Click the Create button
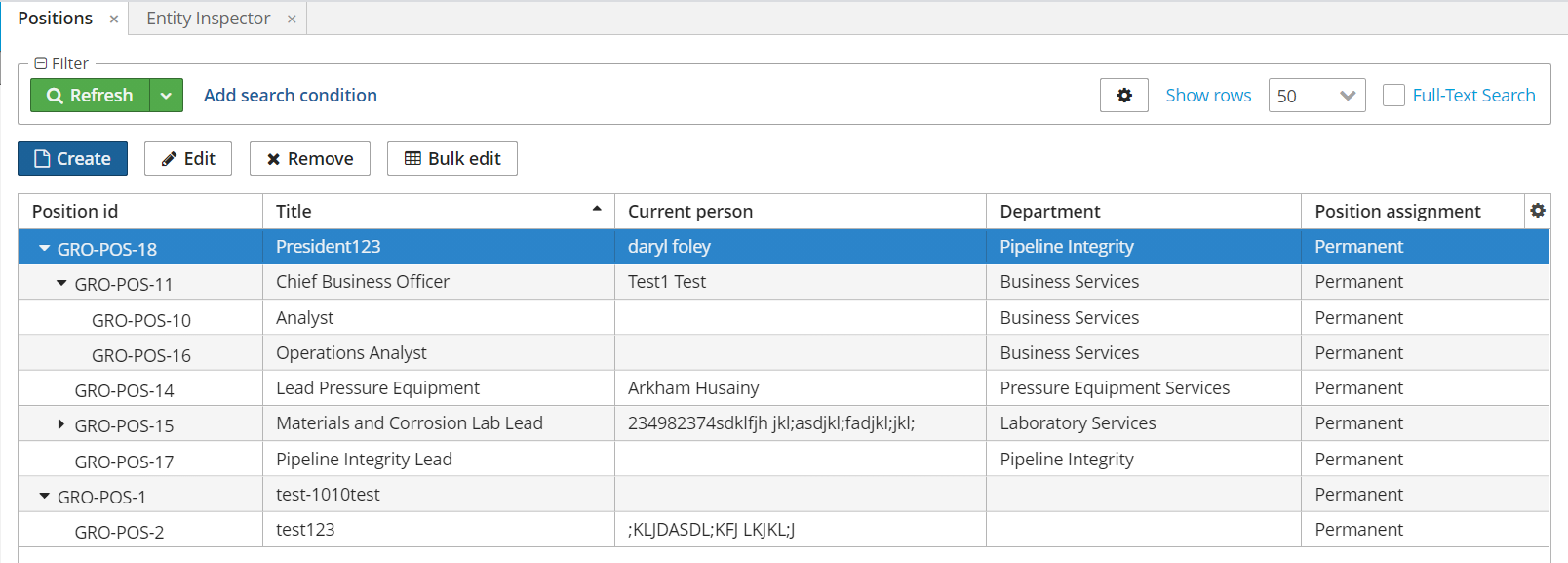Screen dimensions: 1568x563 (x=72, y=159)
